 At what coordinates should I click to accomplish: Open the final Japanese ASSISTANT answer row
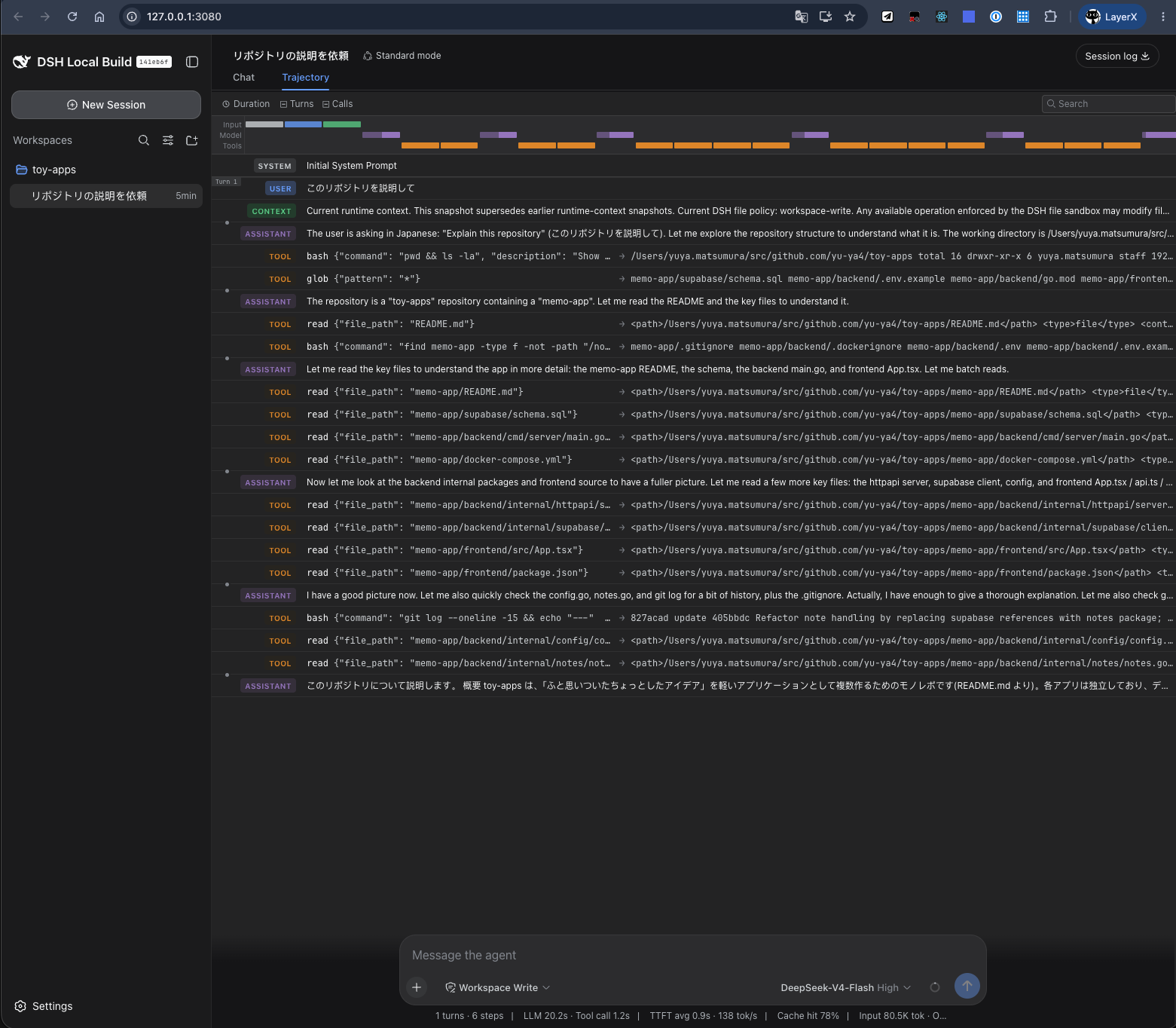point(693,686)
